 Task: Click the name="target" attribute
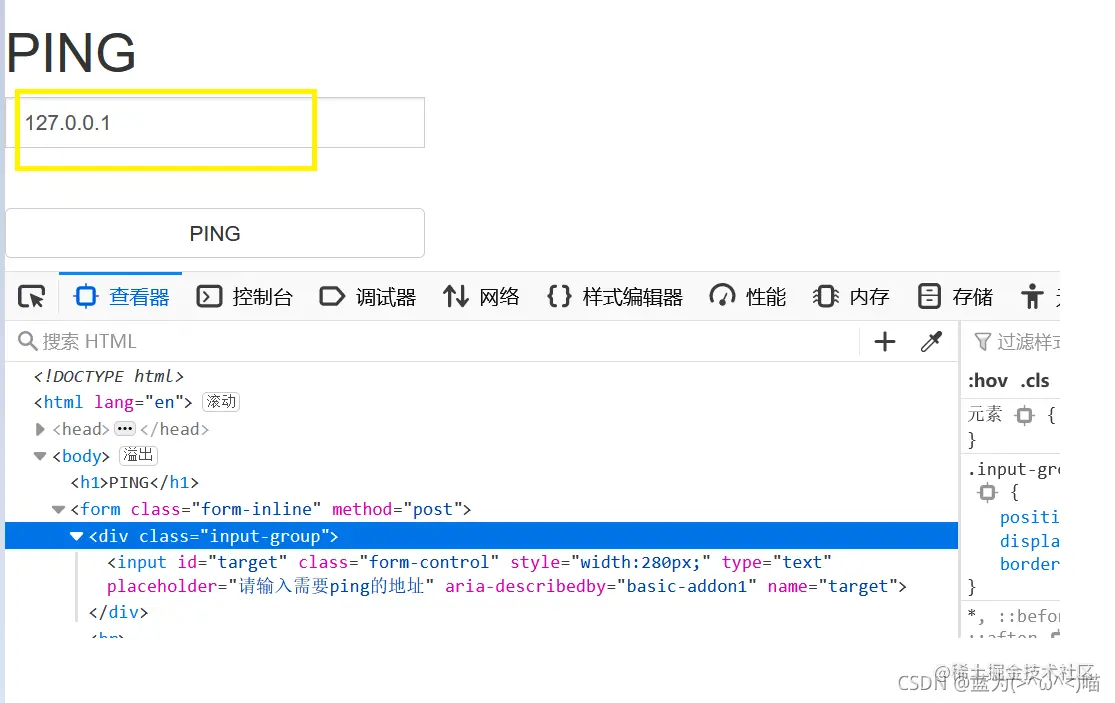(x=833, y=586)
